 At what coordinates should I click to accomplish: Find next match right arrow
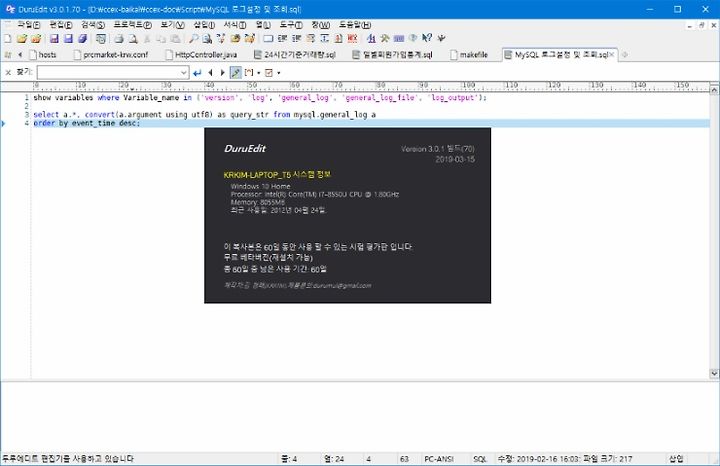(x=223, y=73)
